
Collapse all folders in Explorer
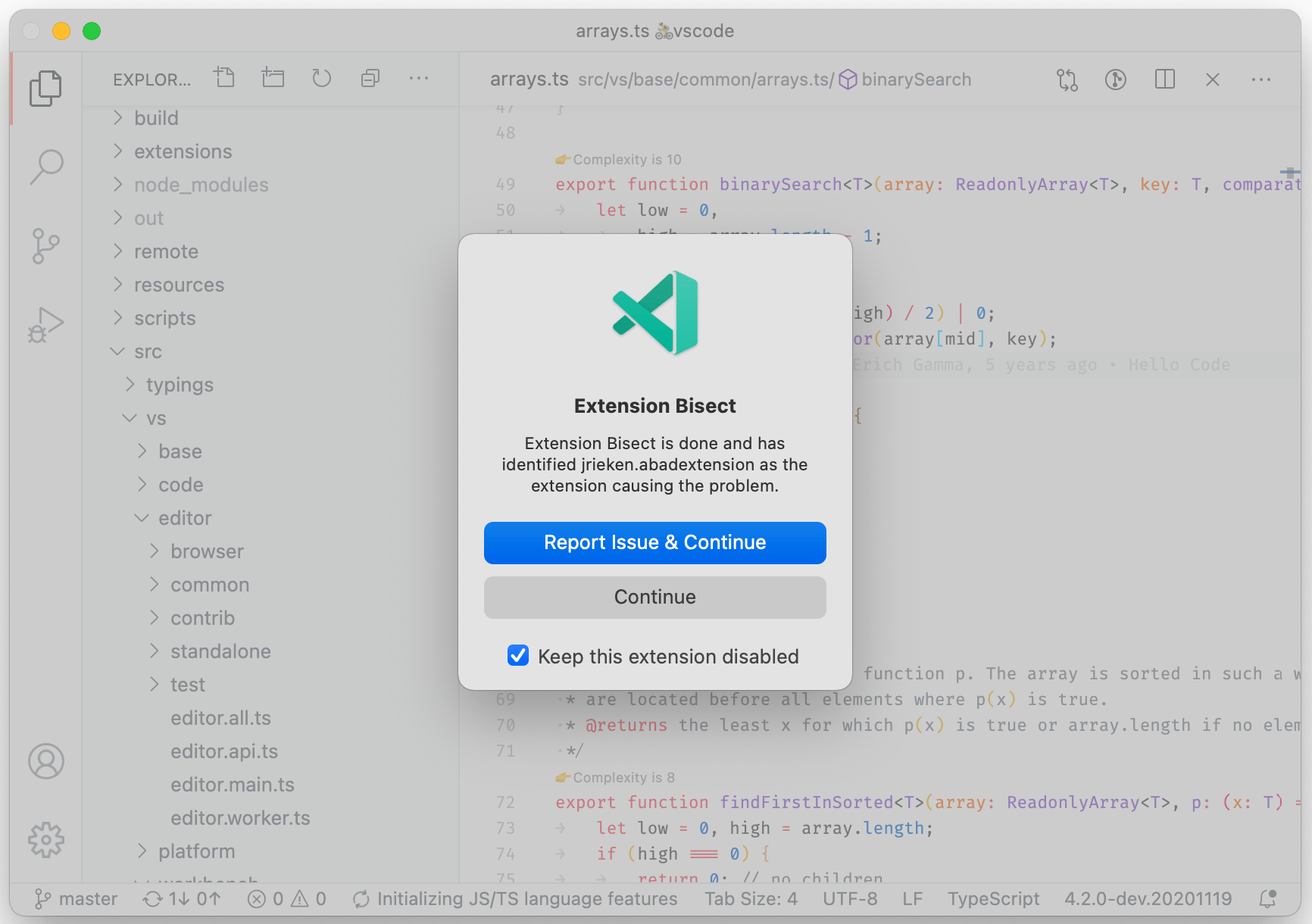(370, 78)
